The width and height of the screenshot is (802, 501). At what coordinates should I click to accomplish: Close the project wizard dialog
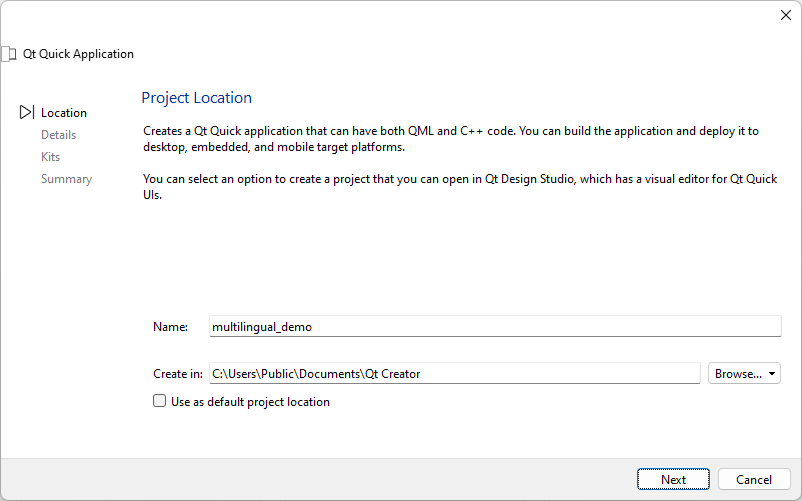click(x=785, y=15)
